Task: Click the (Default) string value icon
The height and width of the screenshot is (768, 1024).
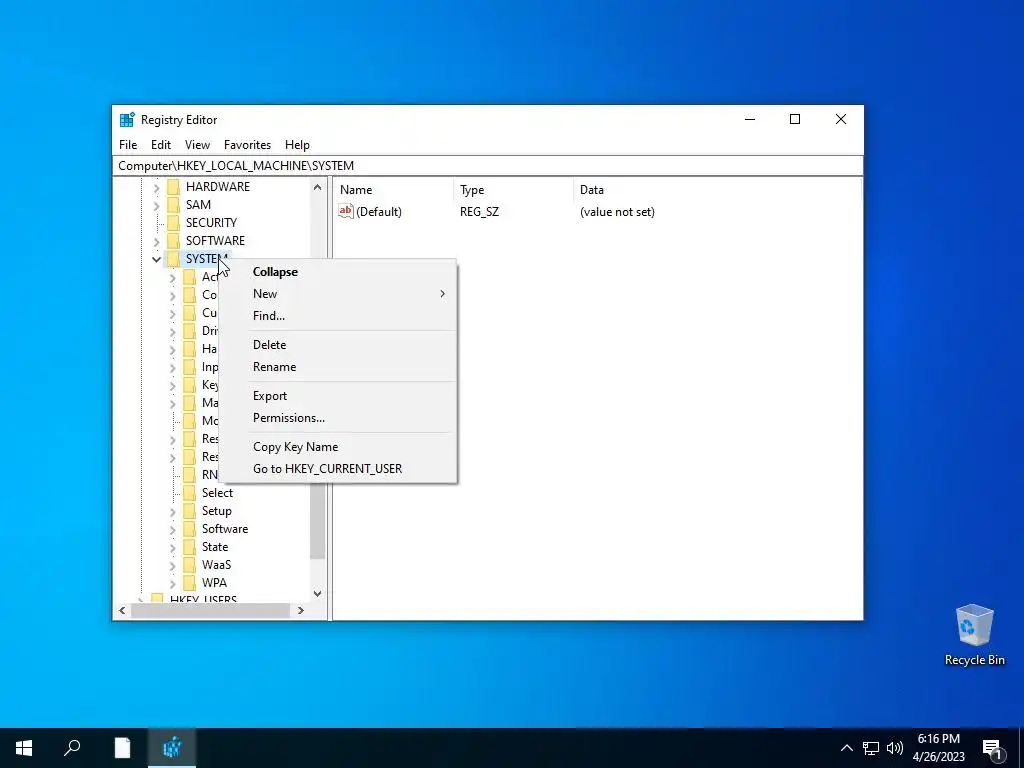Action: pyautogui.click(x=345, y=211)
